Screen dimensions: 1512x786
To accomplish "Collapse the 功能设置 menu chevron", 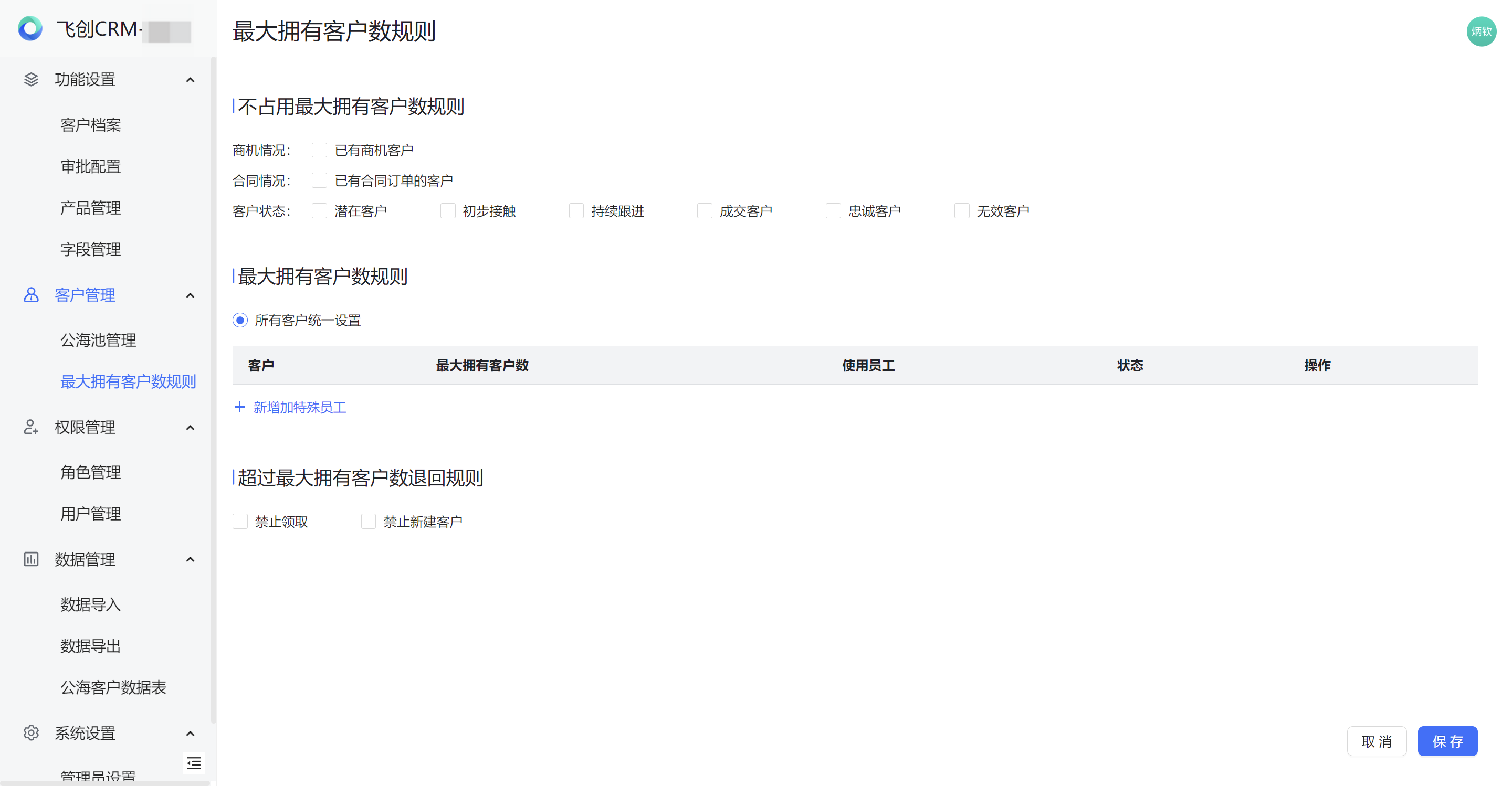I will point(190,80).
